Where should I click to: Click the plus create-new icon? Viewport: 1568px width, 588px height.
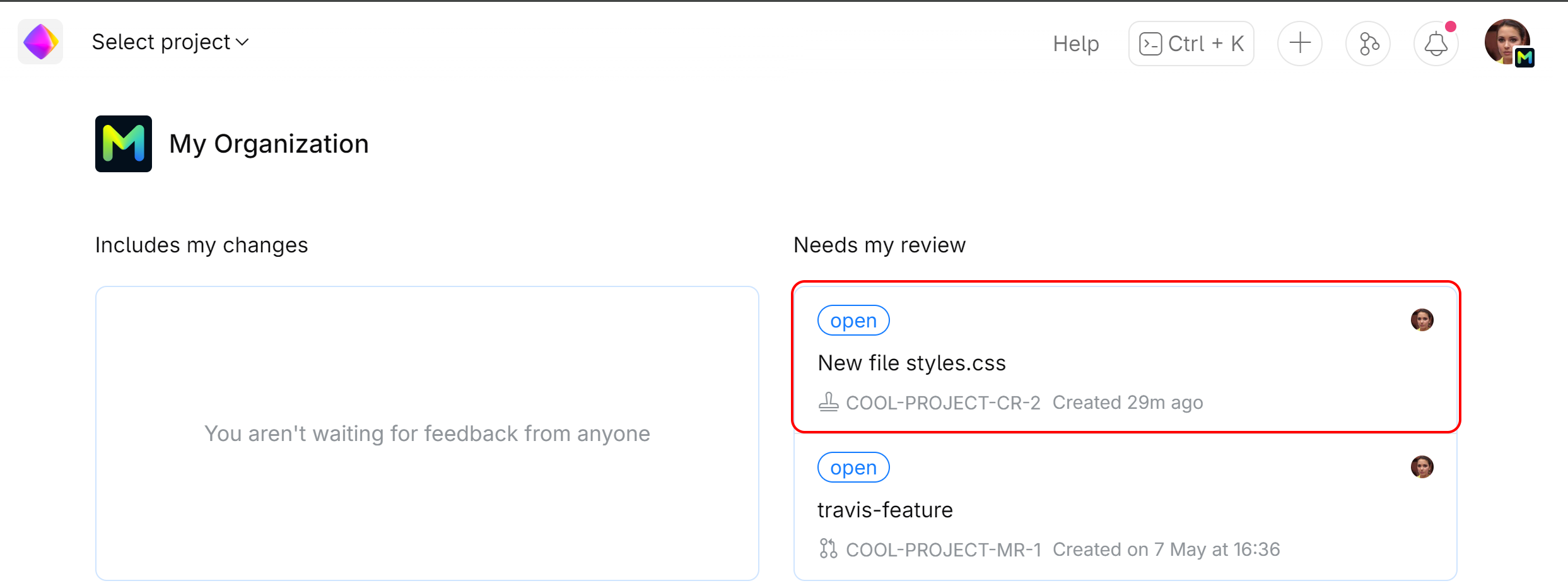point(1299,44)
